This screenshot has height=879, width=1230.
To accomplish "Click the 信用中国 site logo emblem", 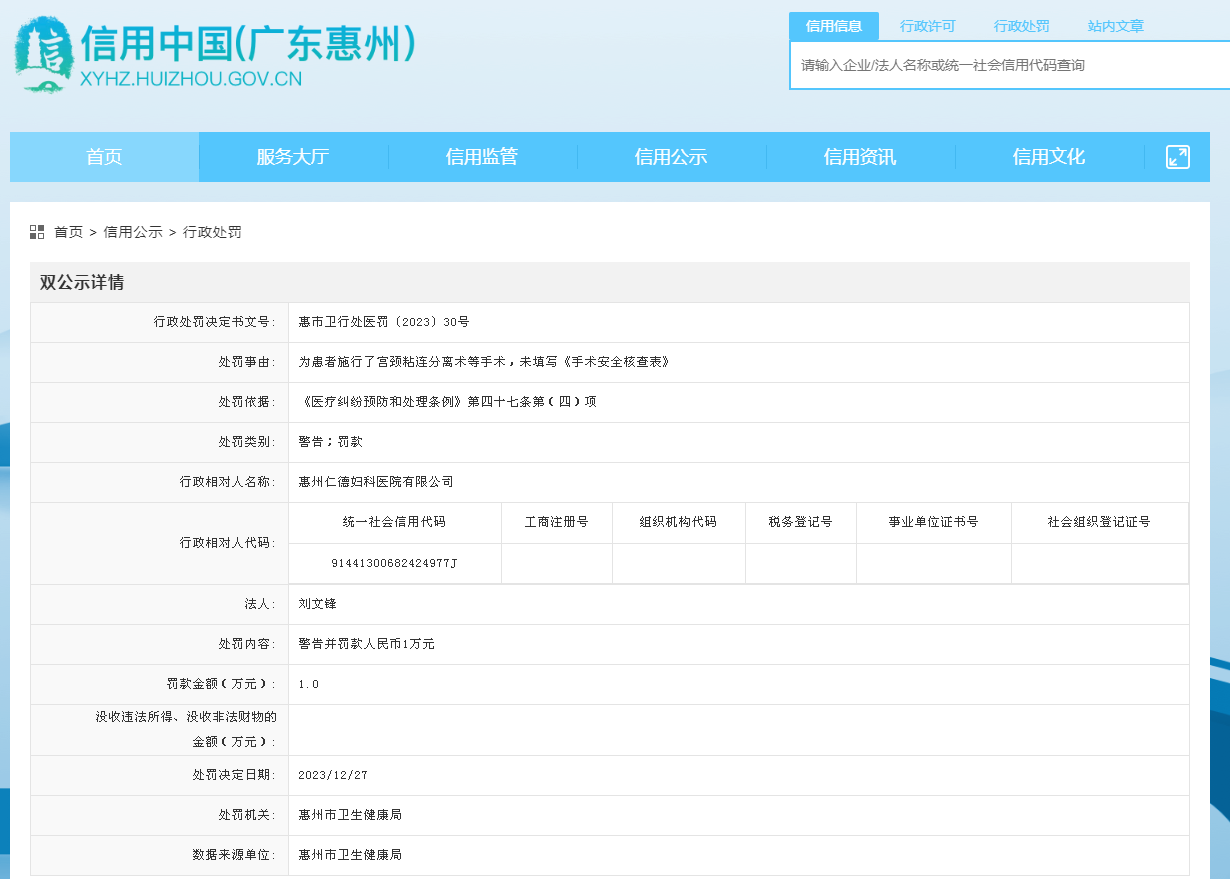I will point(43,56).
